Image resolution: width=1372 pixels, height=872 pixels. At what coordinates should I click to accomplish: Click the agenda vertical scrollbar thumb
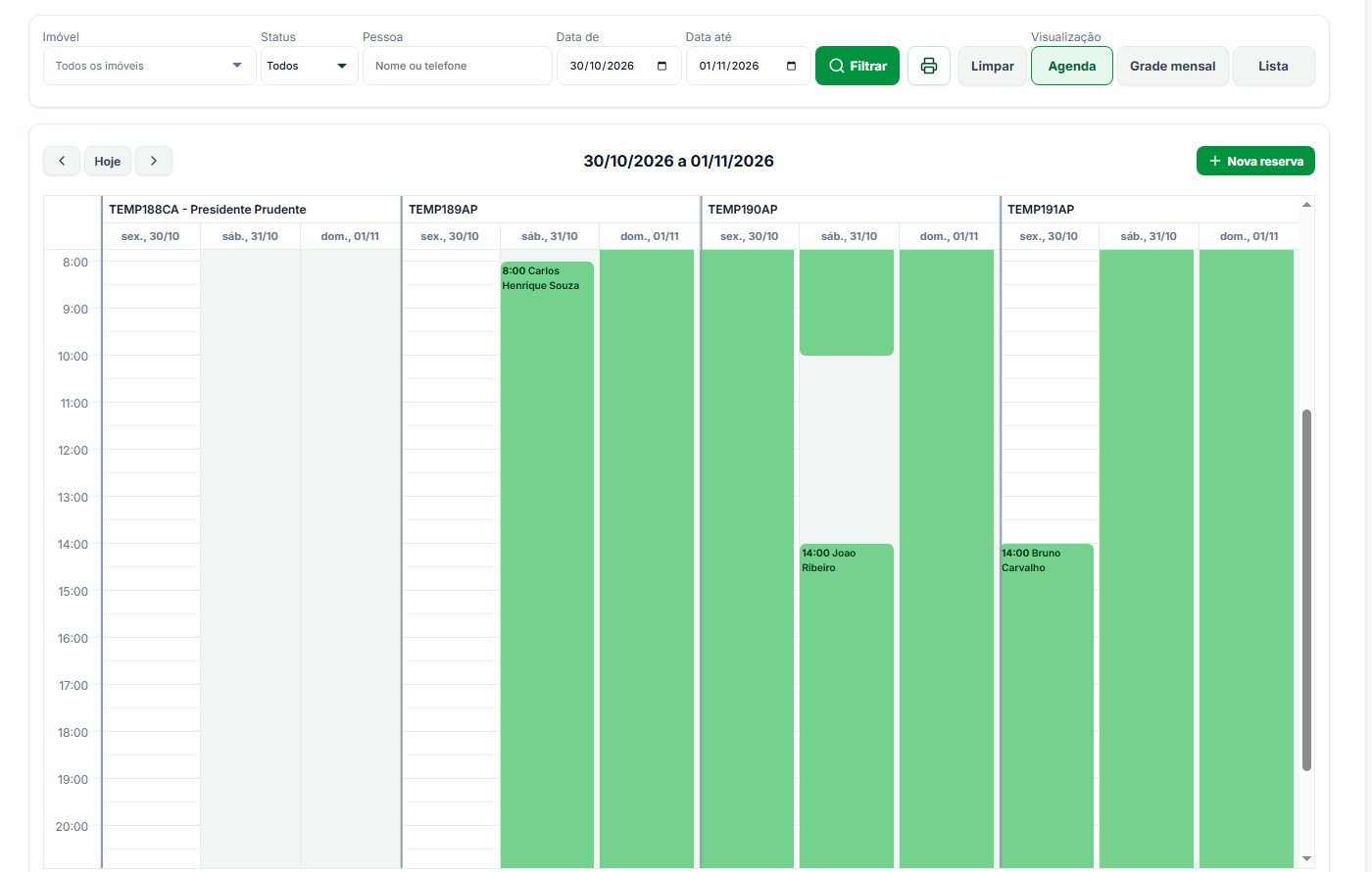[1306, 590]
